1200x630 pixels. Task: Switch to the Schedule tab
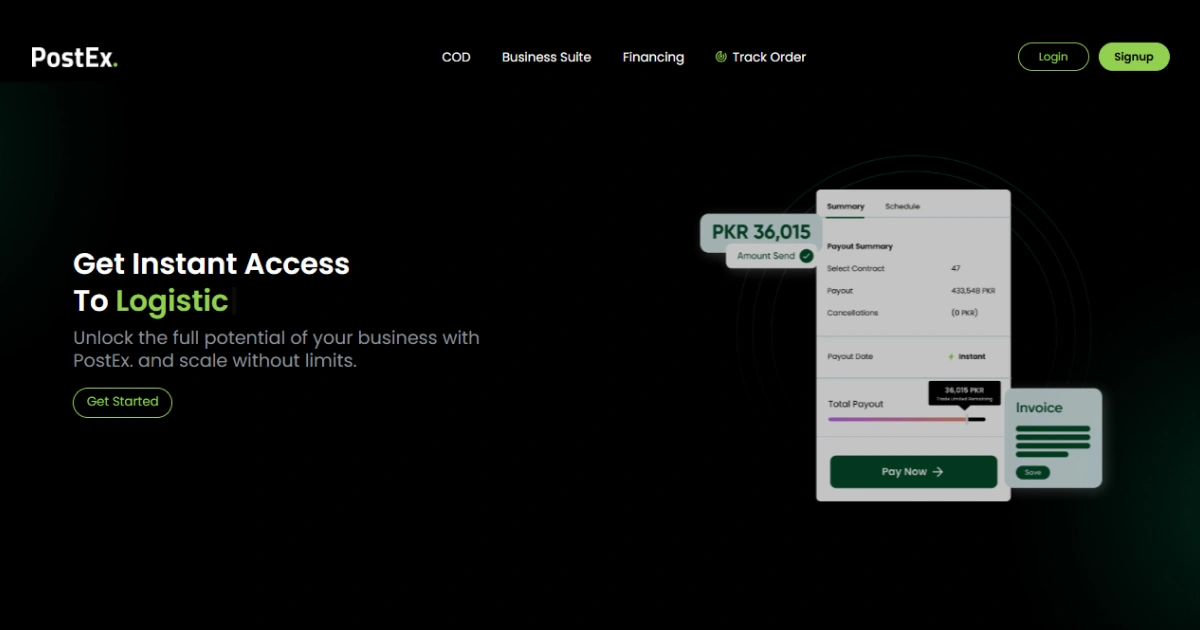coord(902,206)
